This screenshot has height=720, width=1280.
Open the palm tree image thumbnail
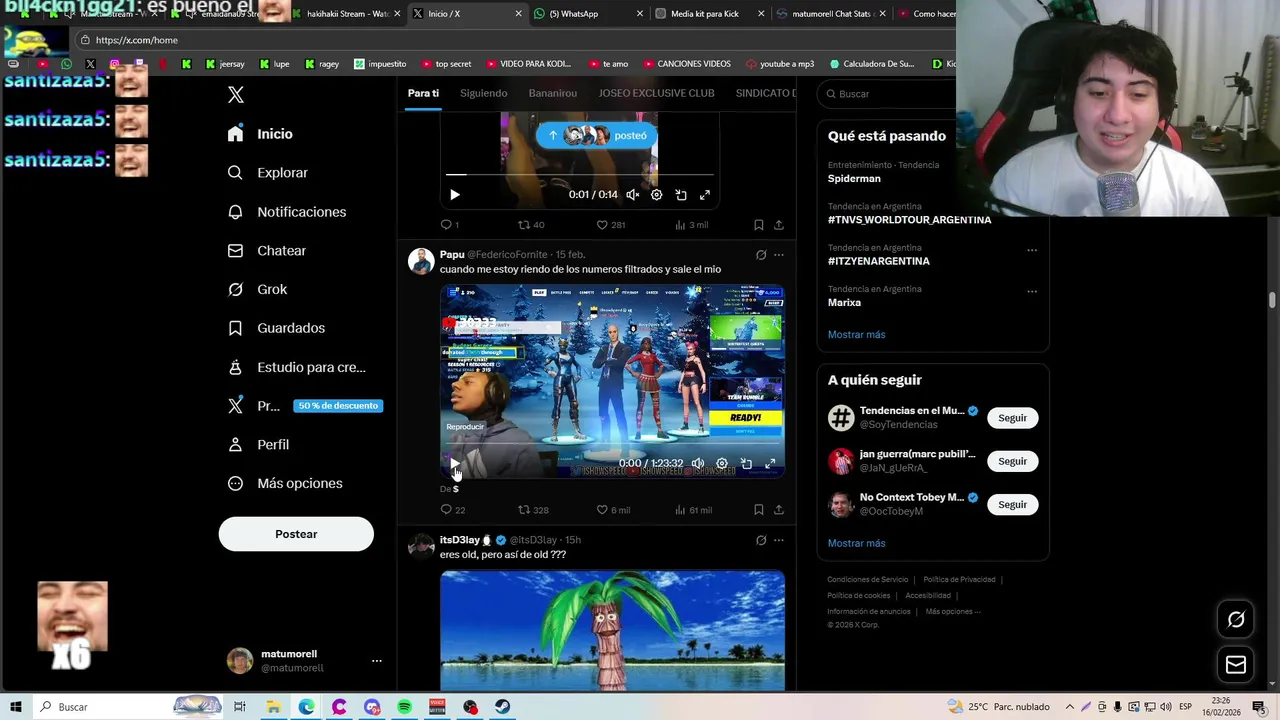pyautogui.click(x=612, y=630)
